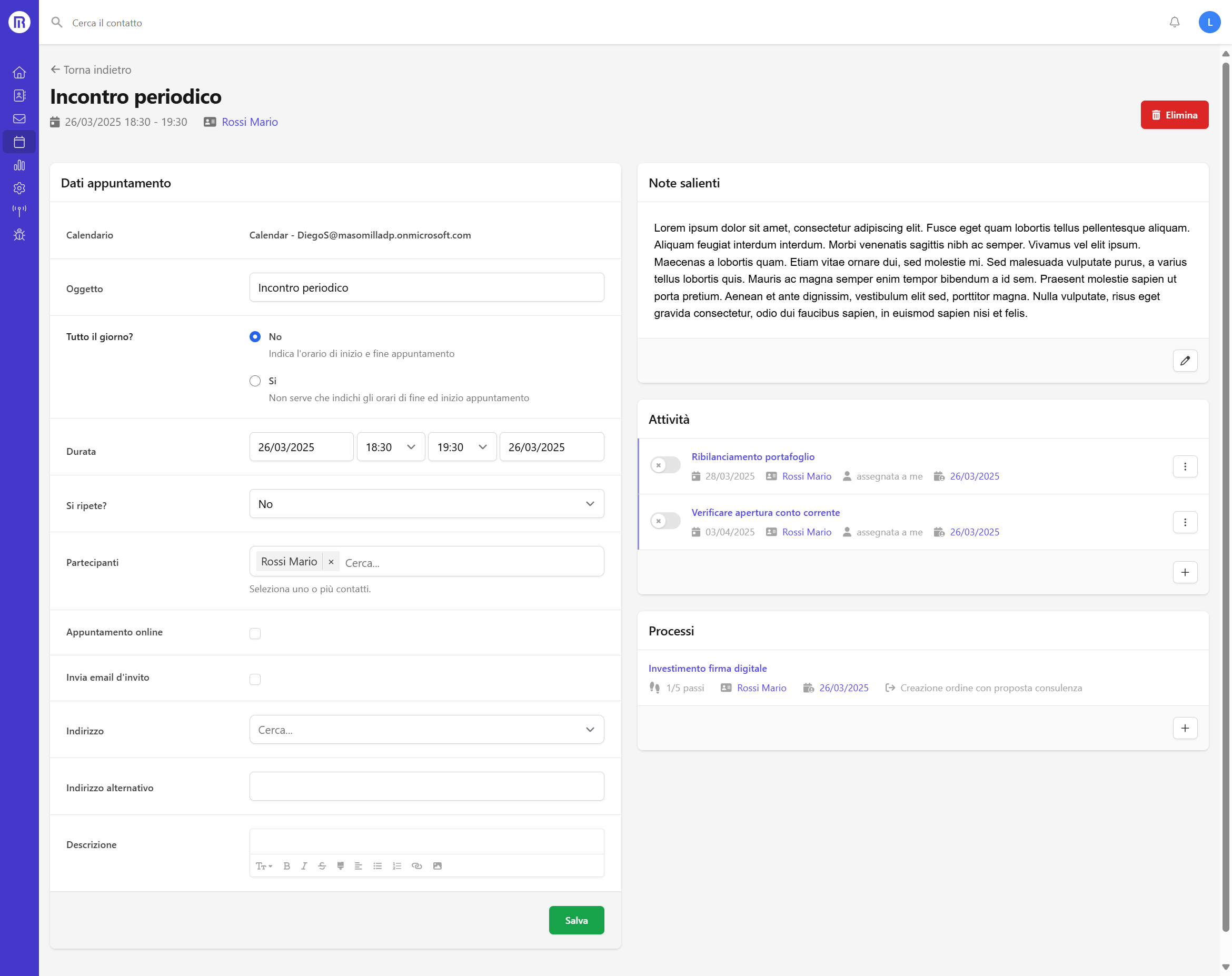Click the Oggetto text field
This screenshot has height=976, width=1232.
[426, 287]
